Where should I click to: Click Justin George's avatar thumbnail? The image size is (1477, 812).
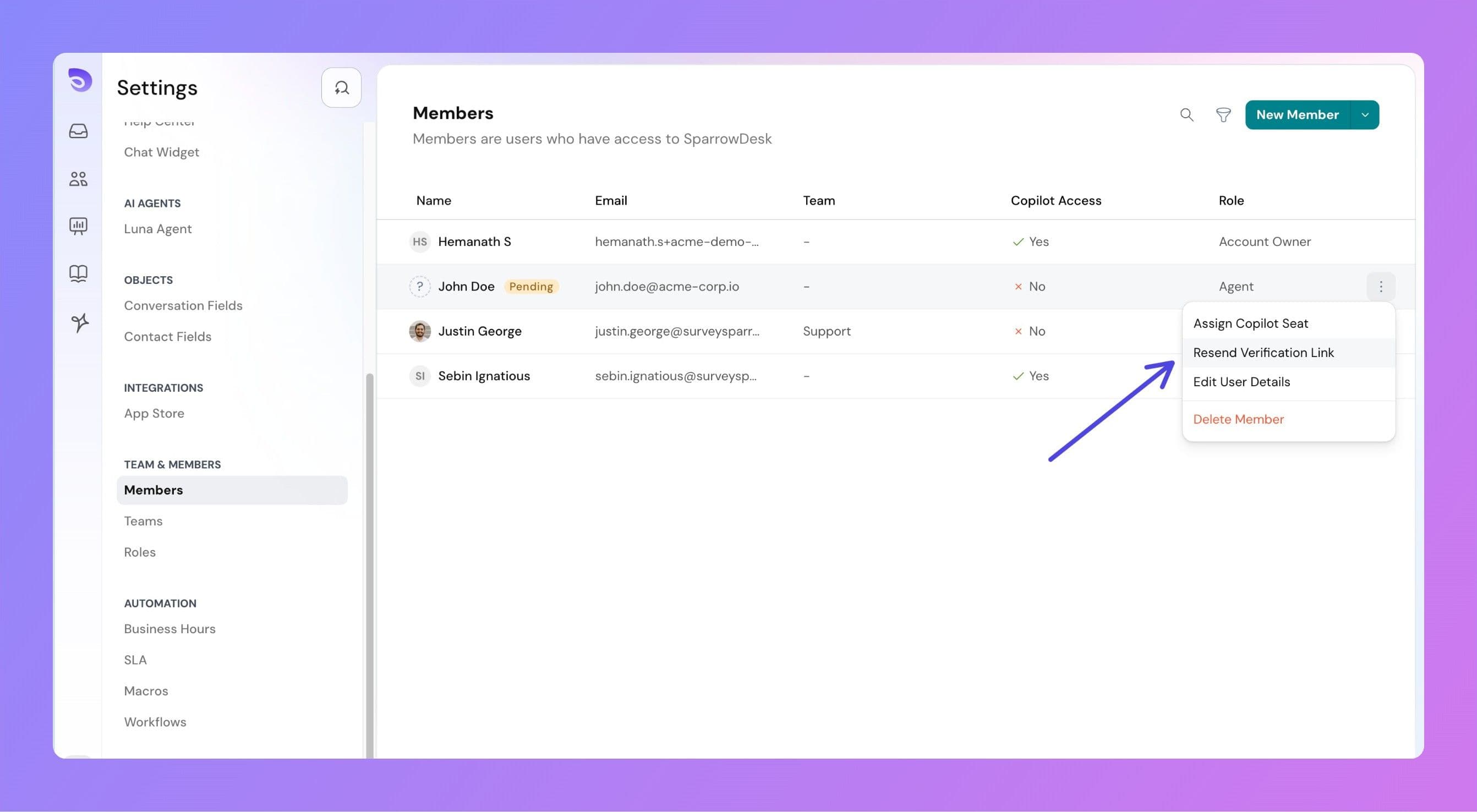pos(420,331)
